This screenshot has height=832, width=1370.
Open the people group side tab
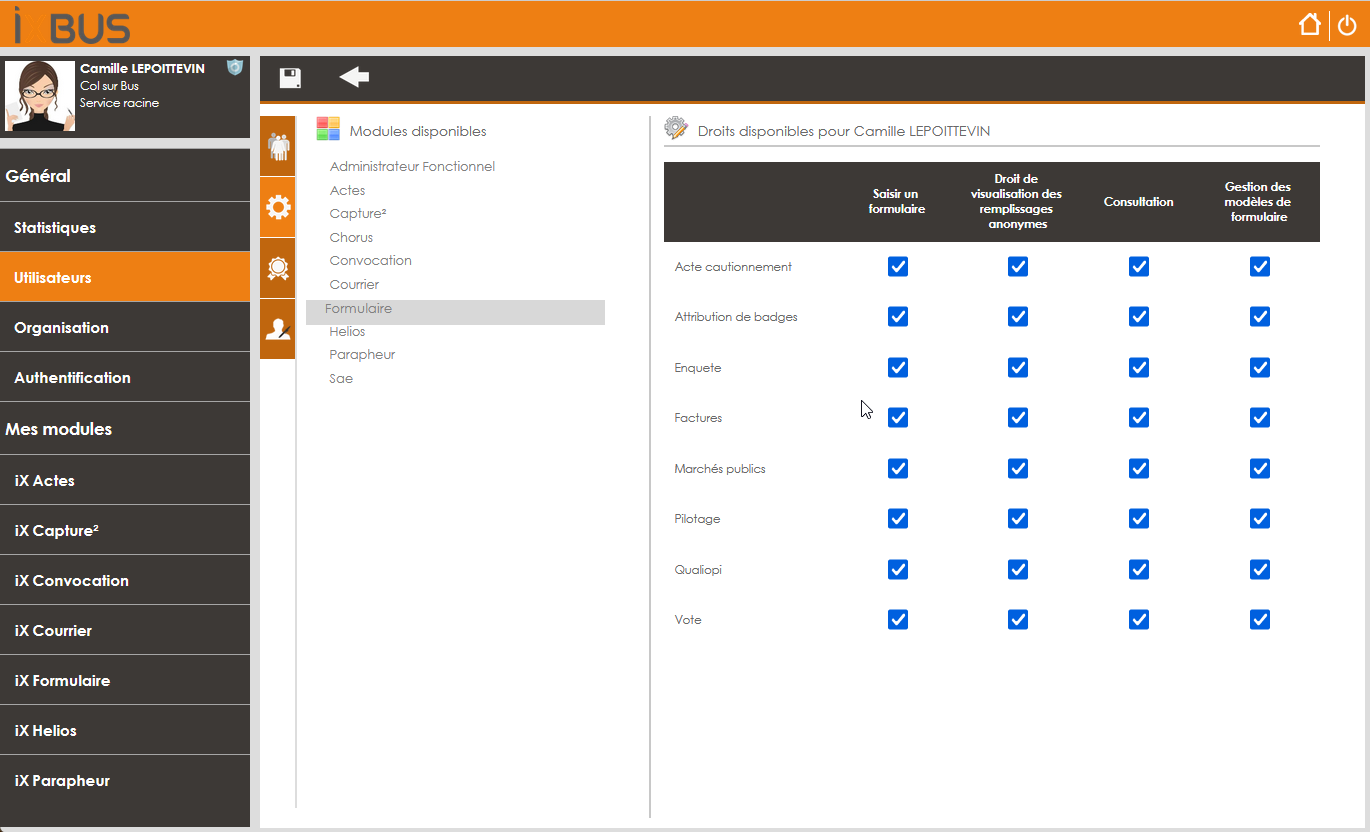pyautogui.click(x=278, y=147)
